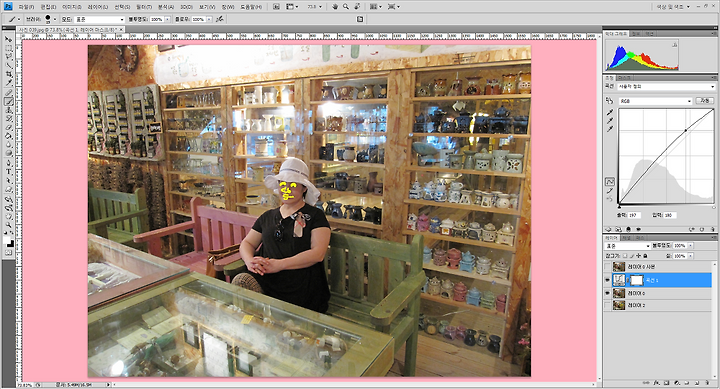Click the histogram cached data warning icon
The width and height of the screenshot is (720, 389).
click(675, 45)
